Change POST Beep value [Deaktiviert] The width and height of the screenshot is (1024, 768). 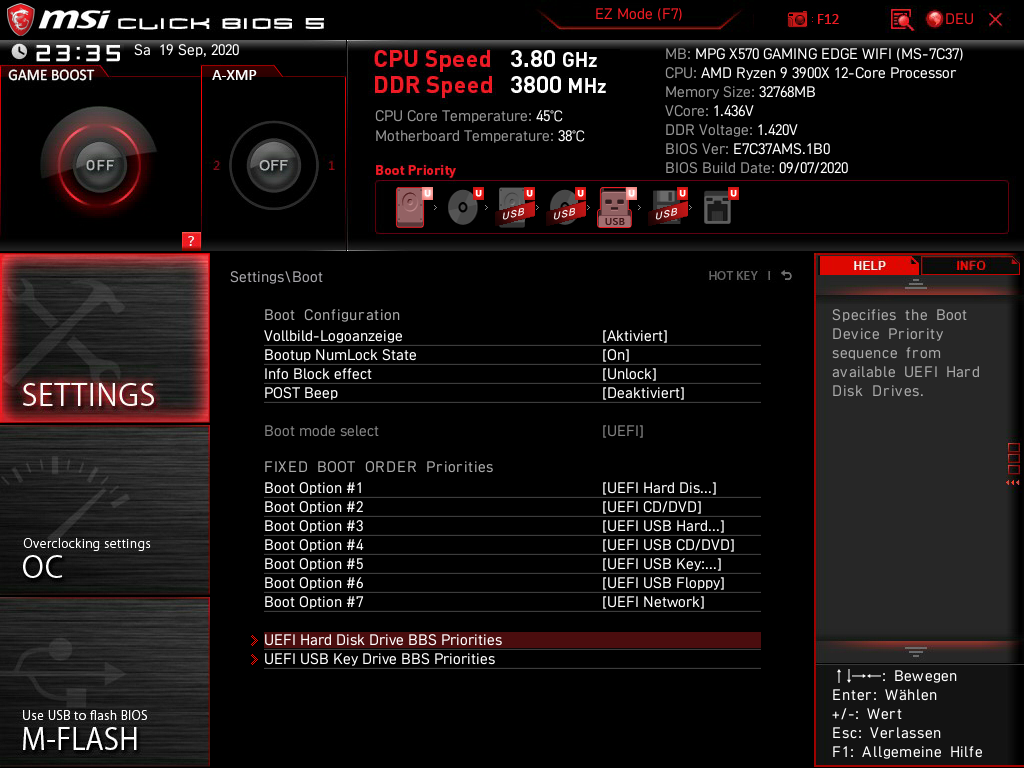click(x=643, y=392)
